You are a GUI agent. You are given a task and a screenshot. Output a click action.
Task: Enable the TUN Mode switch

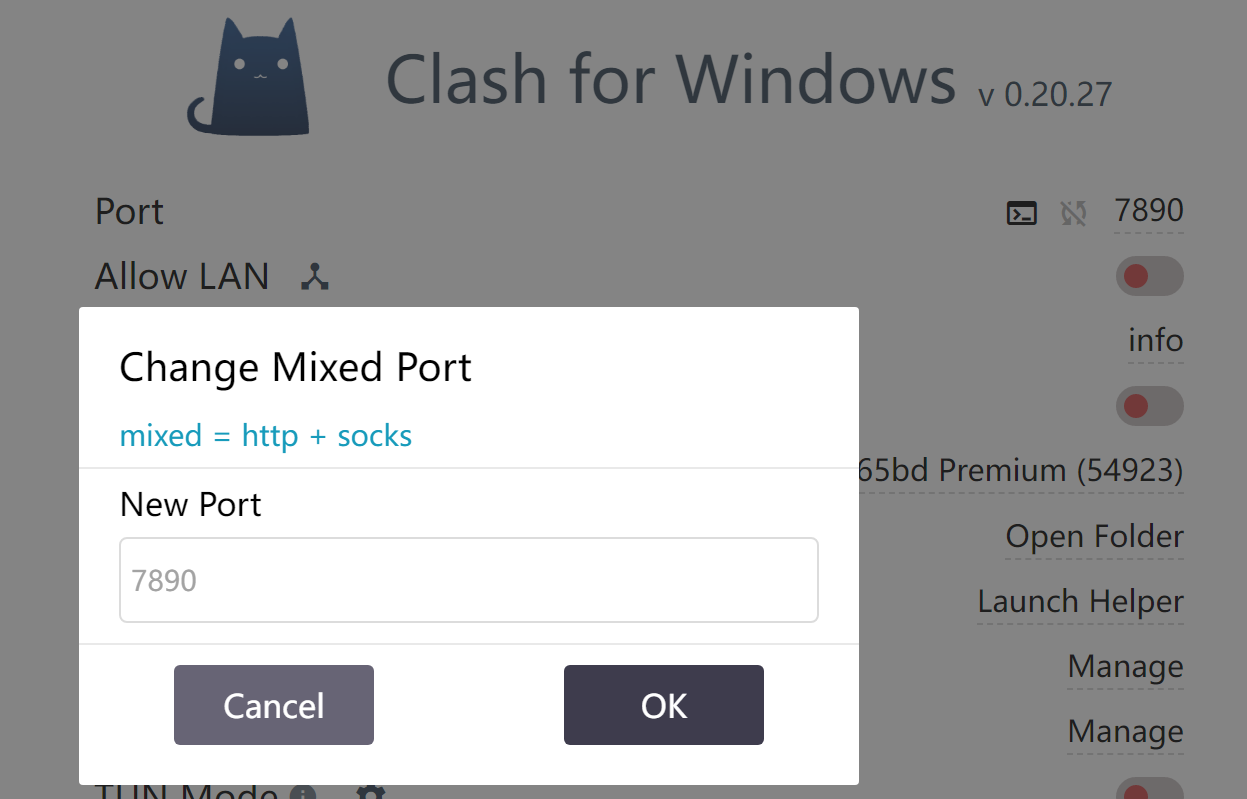coord(1149,792)
